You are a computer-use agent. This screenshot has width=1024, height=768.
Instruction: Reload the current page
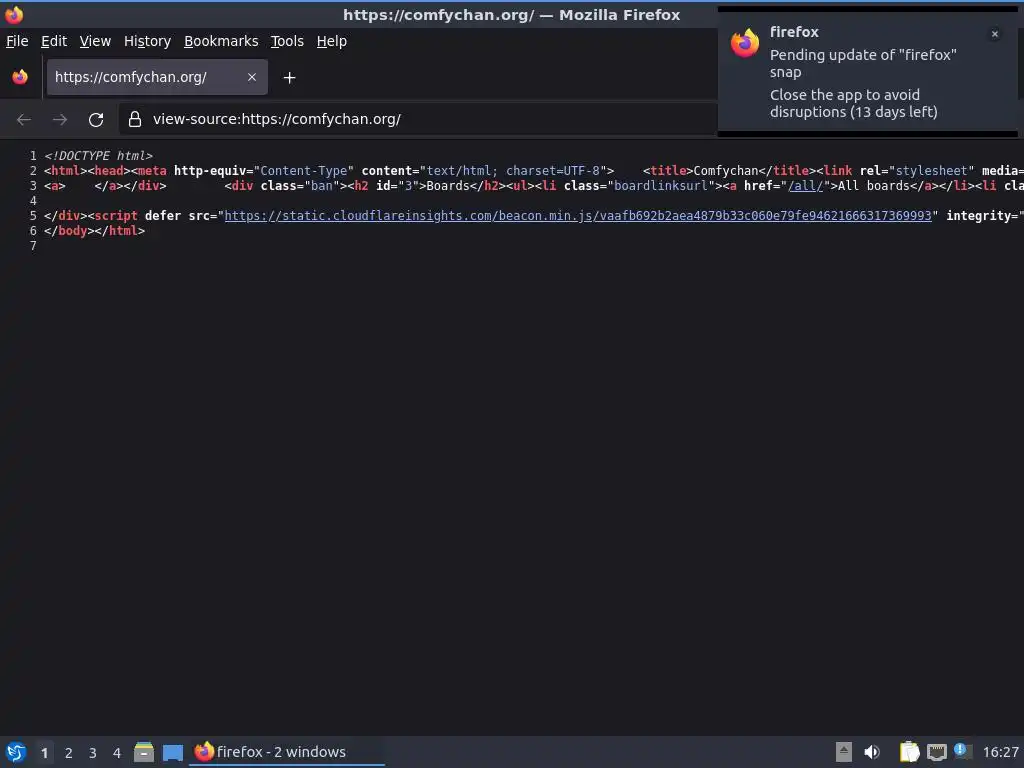[96, 120]
